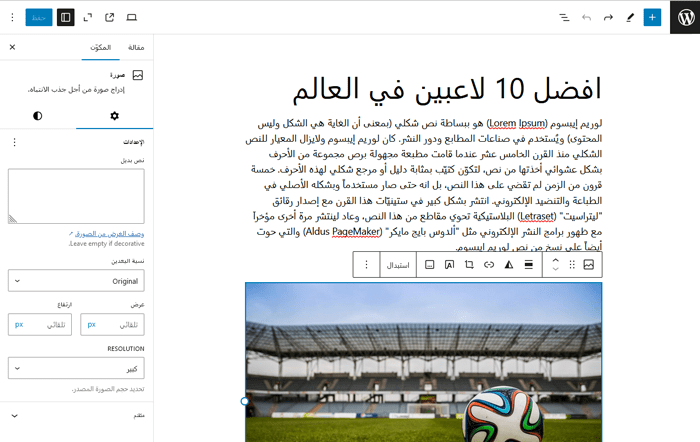This screenshot has height=442, width=700.
Task: Open the block styles half-circle tab
Action: [x=38, y=116]
